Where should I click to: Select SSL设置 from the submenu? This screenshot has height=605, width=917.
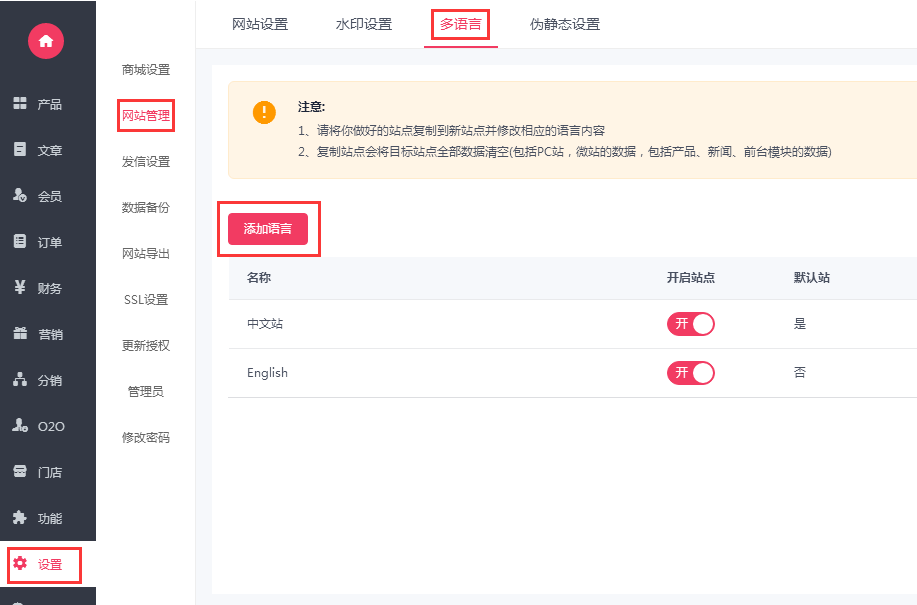pyautogui.click(x=146, y=299)
